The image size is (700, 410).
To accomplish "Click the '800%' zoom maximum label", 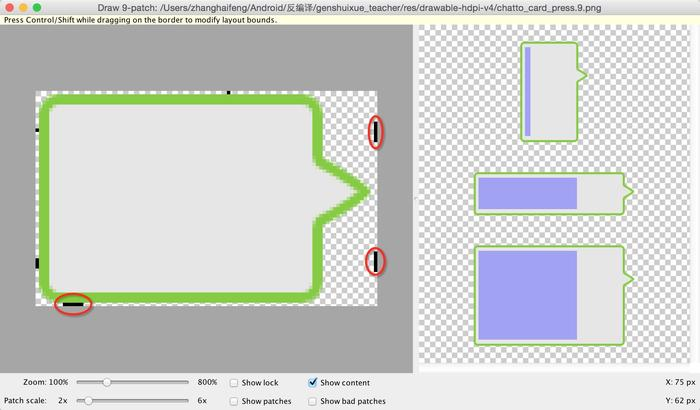I will [x=207, y=382].
